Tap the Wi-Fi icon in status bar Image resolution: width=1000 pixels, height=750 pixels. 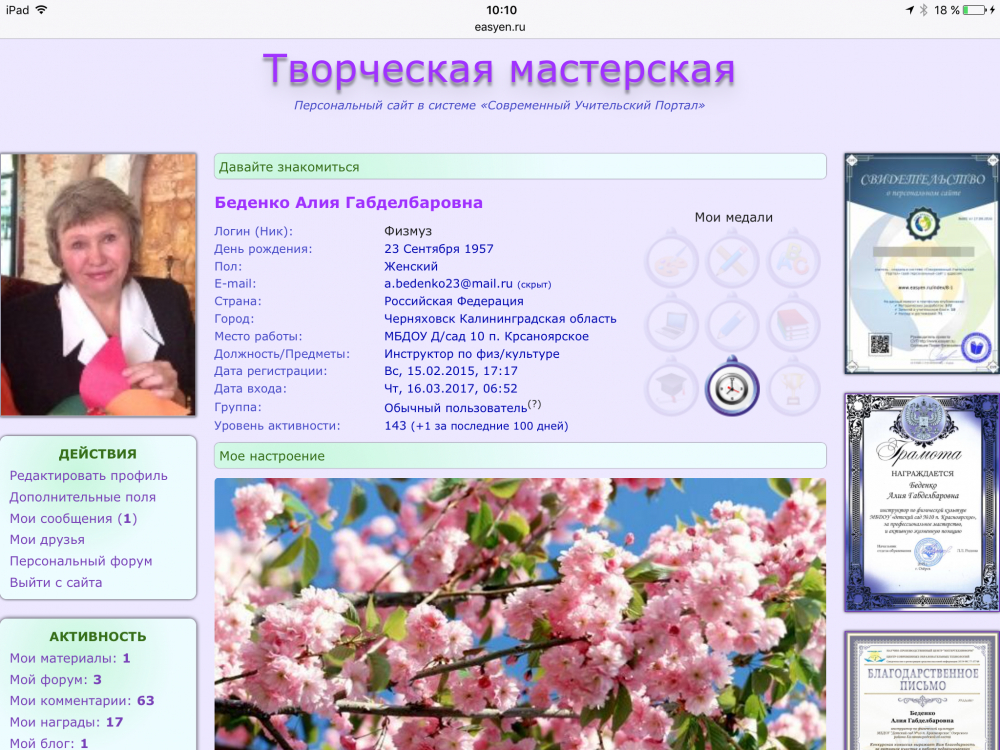tap(41, 10)
